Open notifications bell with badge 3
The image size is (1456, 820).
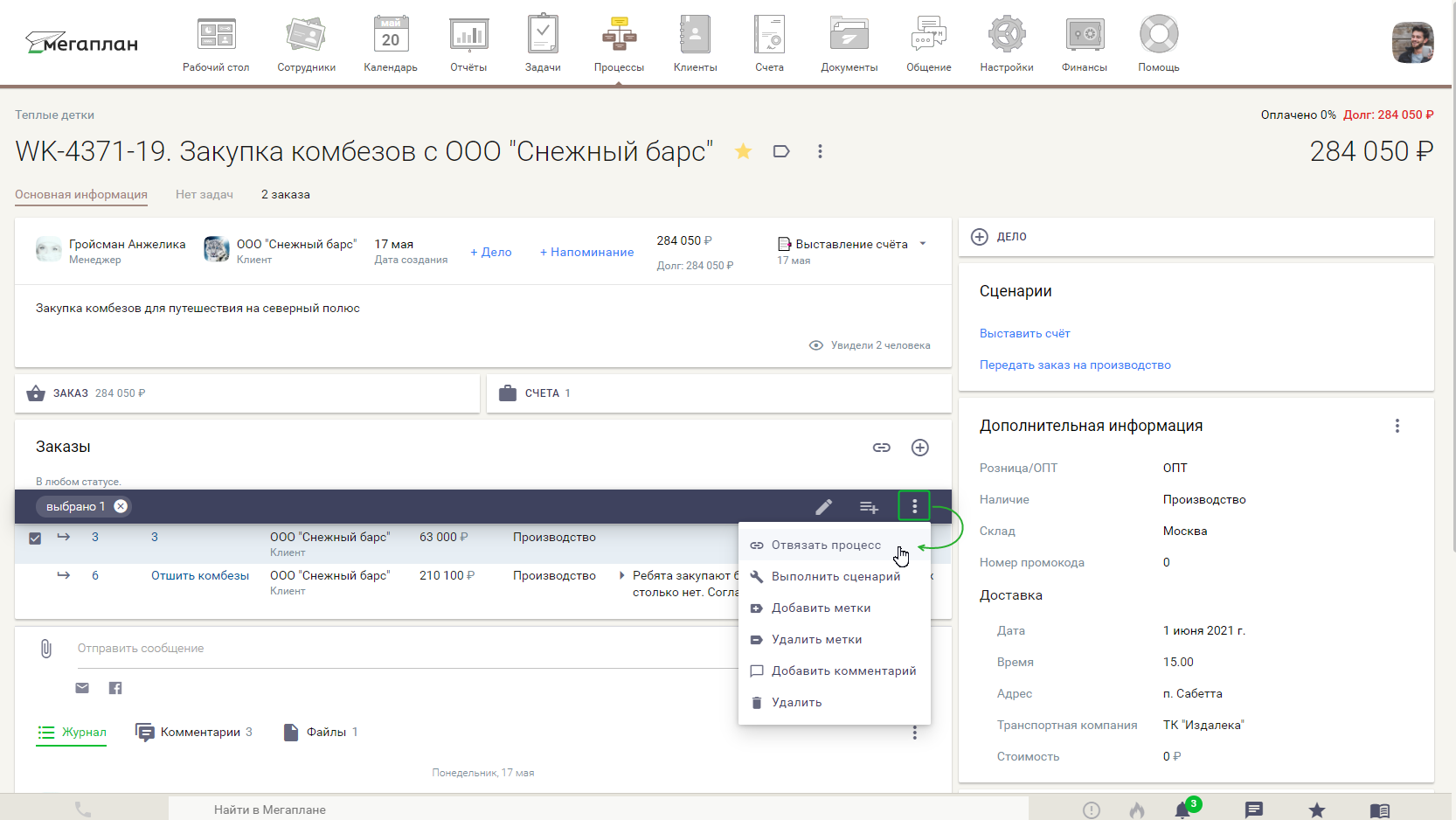(1183, 810)
